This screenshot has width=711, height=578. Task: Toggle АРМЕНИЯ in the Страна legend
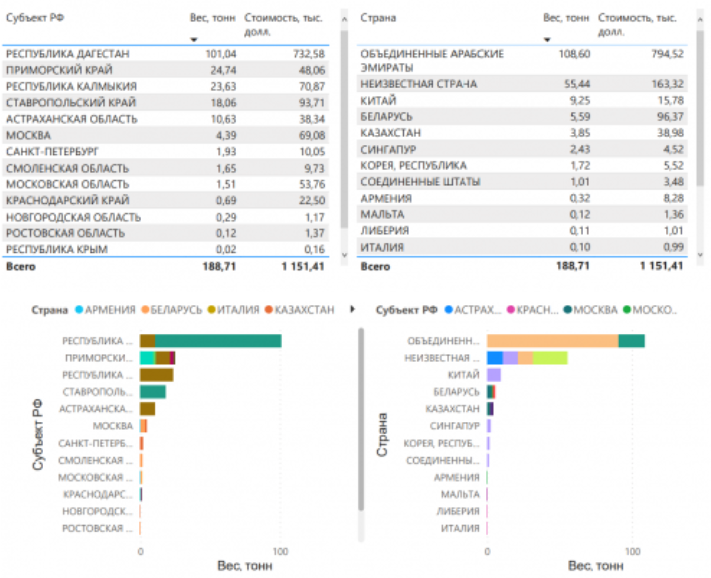pos(108,310)
